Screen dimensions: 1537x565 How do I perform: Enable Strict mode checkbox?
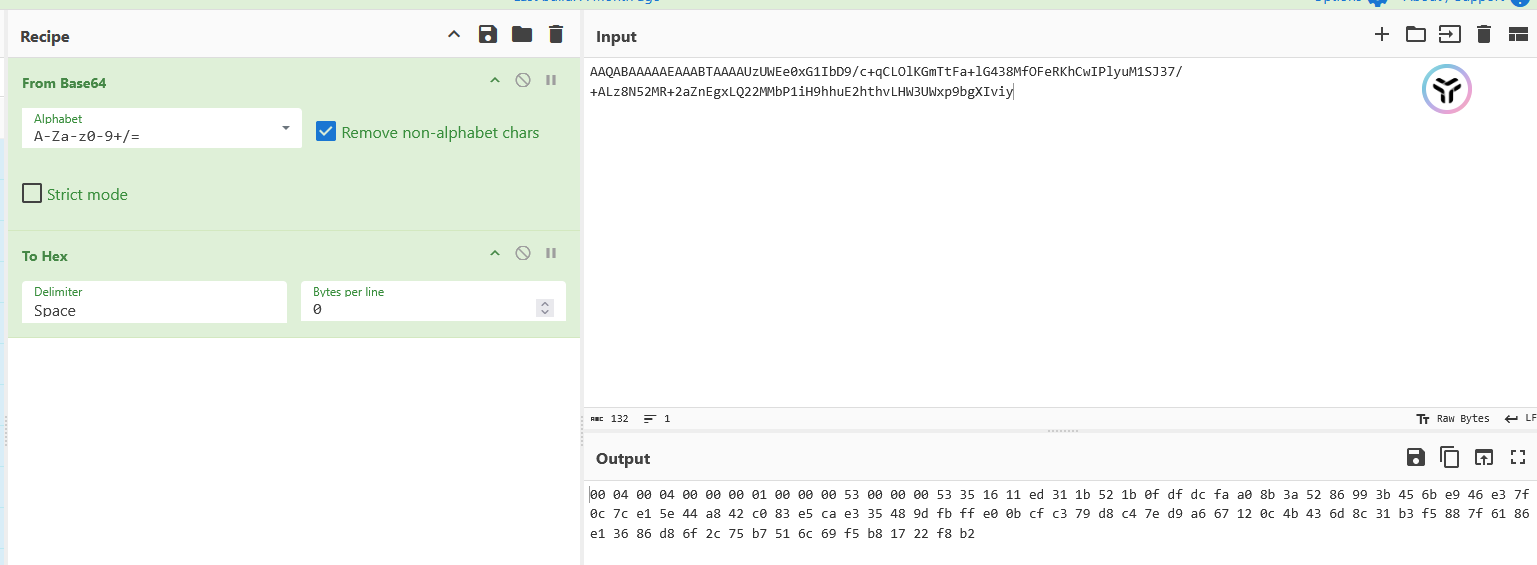pyautogui.click(x=32, y=194)
